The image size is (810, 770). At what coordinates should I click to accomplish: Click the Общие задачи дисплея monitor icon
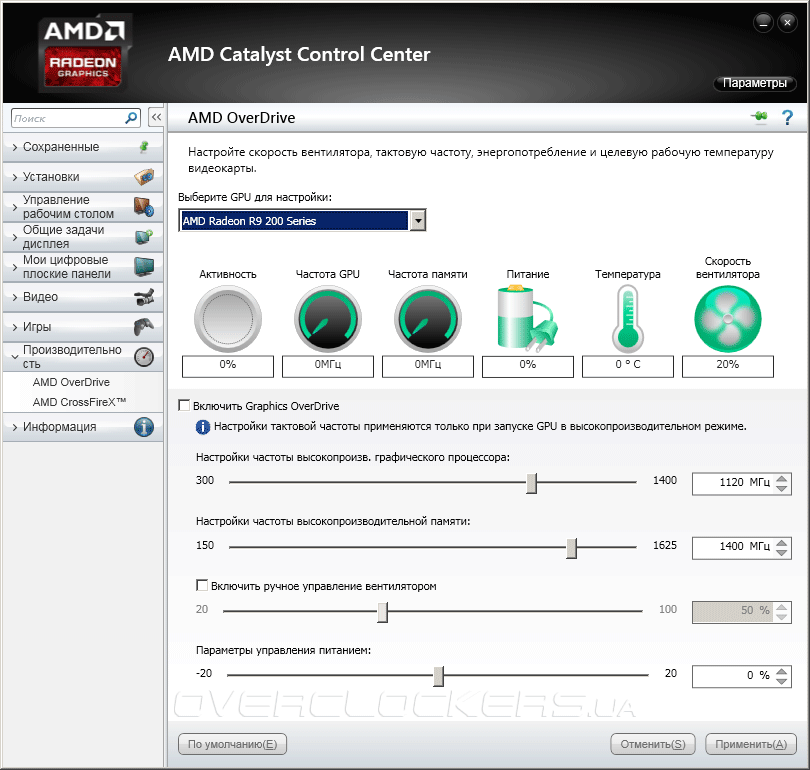coord(144,237)
